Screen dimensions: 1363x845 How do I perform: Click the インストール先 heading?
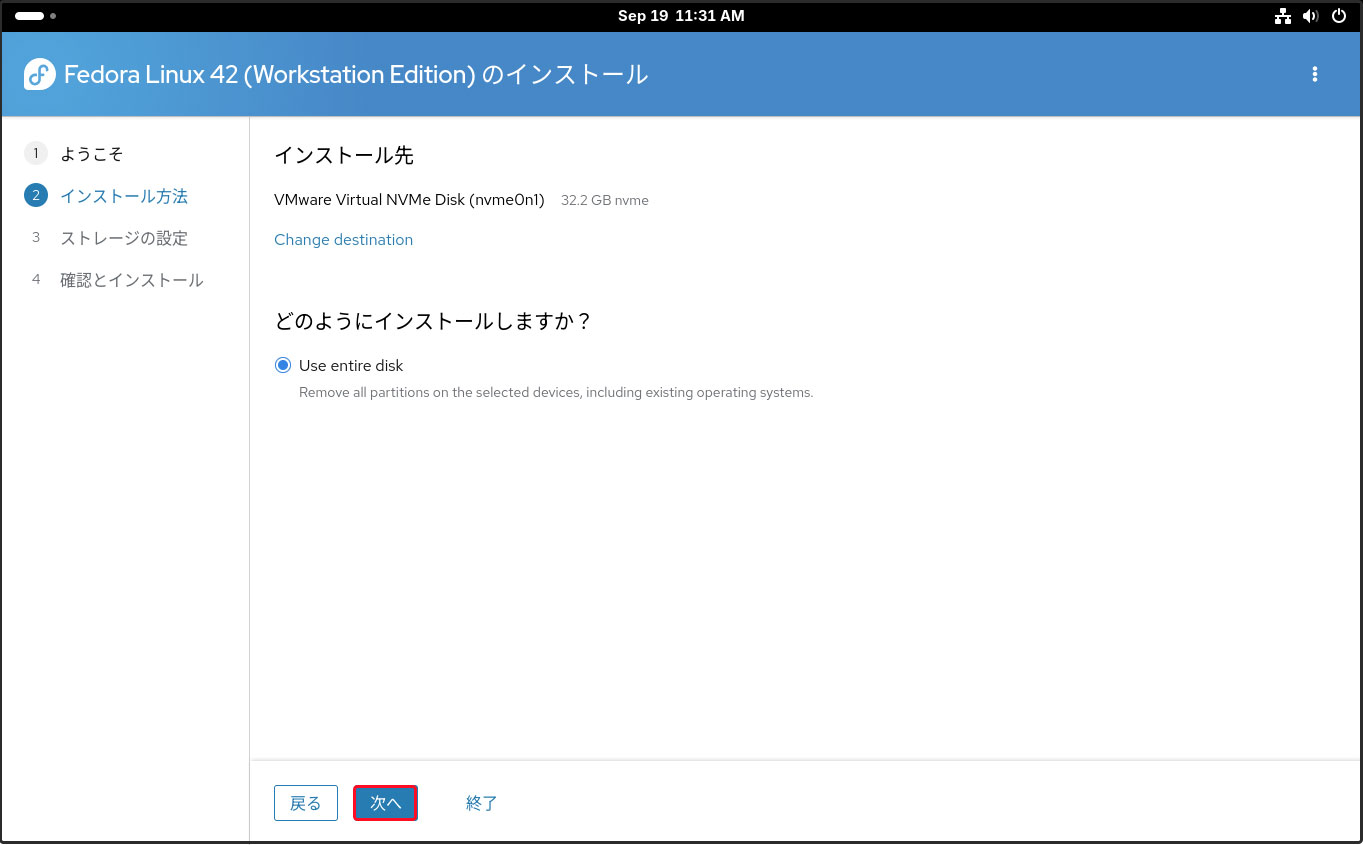tap(344, 156)
